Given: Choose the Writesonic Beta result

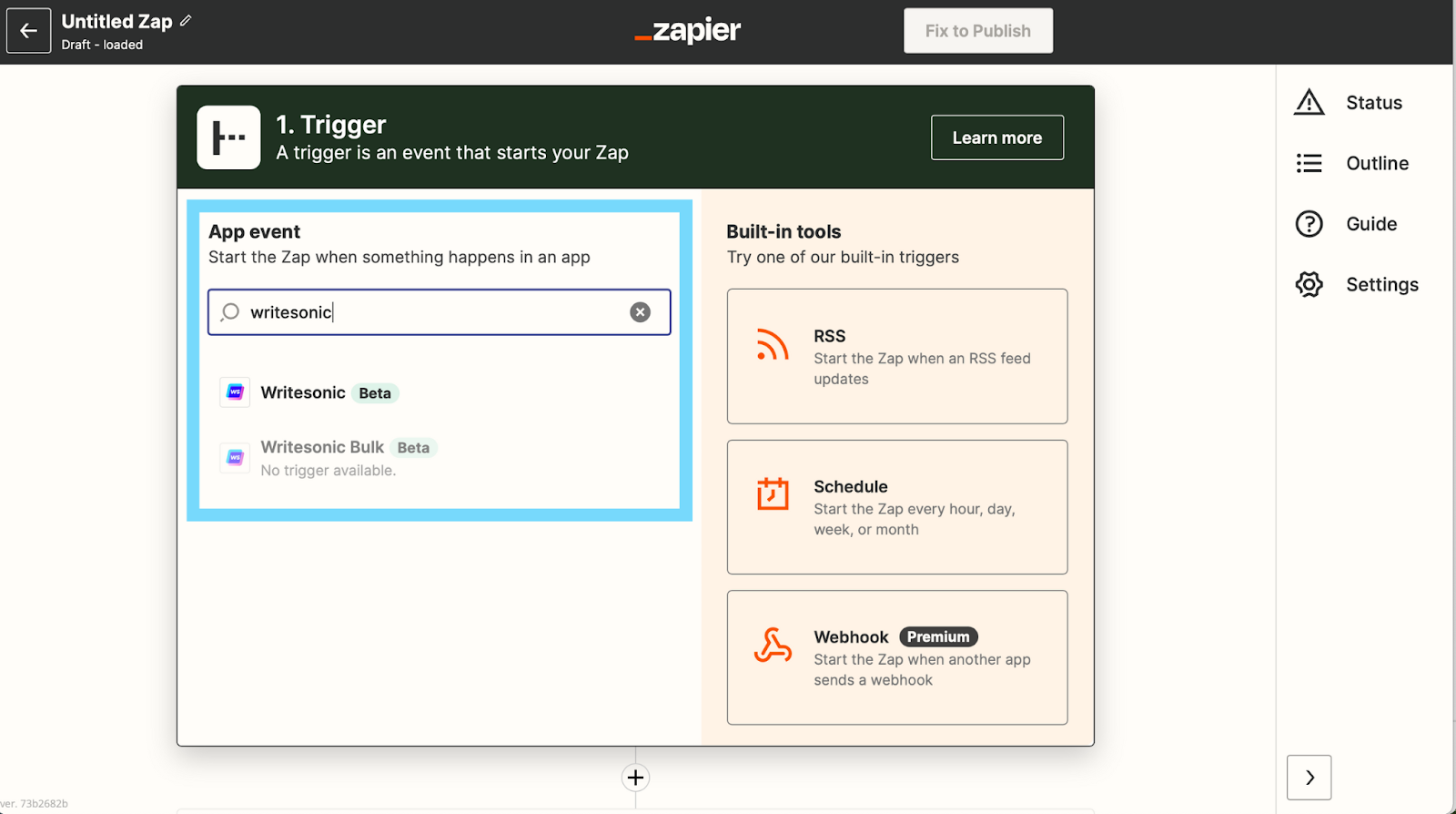Looking at the screenshot, I should tap(440, 392).
